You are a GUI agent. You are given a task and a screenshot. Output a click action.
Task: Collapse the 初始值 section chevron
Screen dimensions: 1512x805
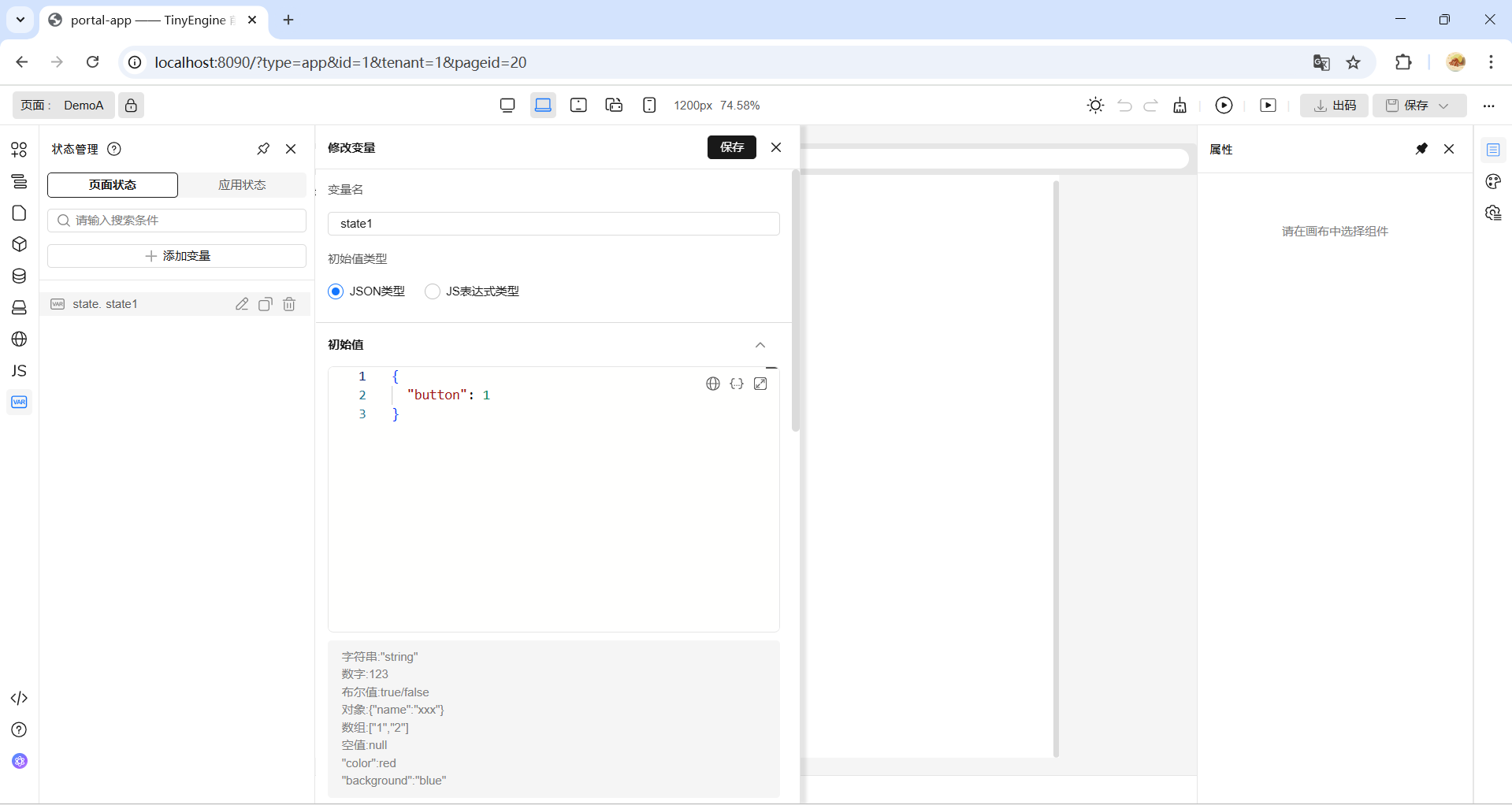[760, 345]
